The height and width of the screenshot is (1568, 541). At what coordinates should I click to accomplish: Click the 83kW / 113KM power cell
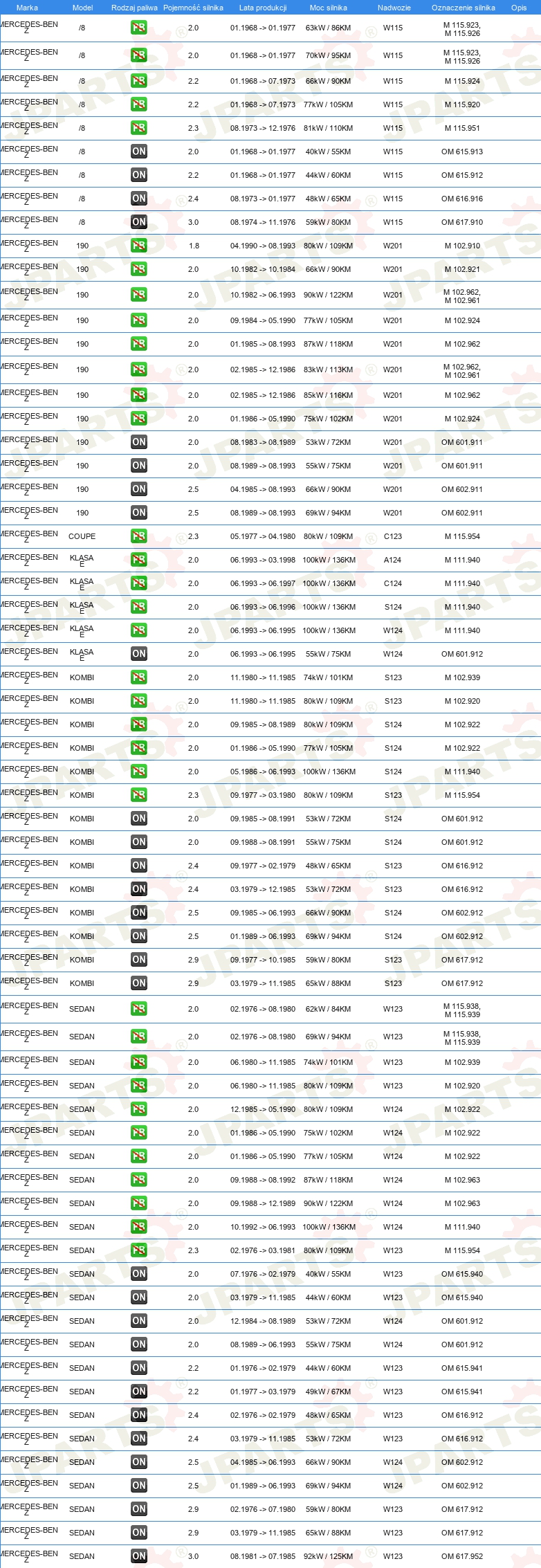click(328, 370)
